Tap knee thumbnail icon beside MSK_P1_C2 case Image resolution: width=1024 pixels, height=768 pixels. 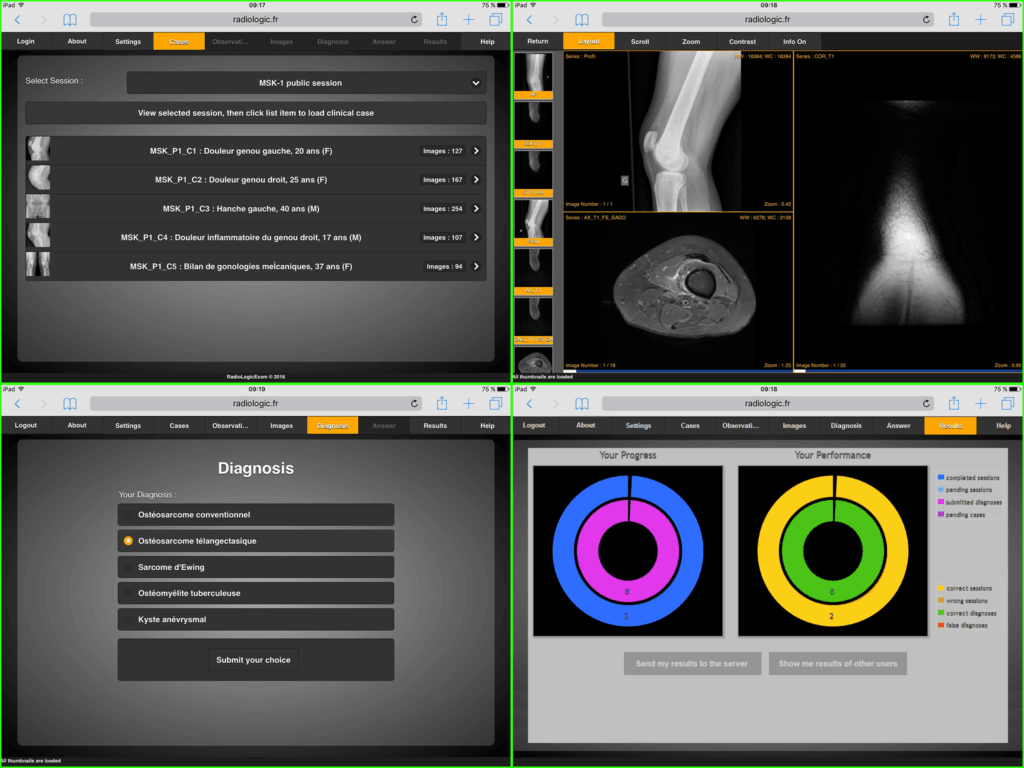pos(38,179)
